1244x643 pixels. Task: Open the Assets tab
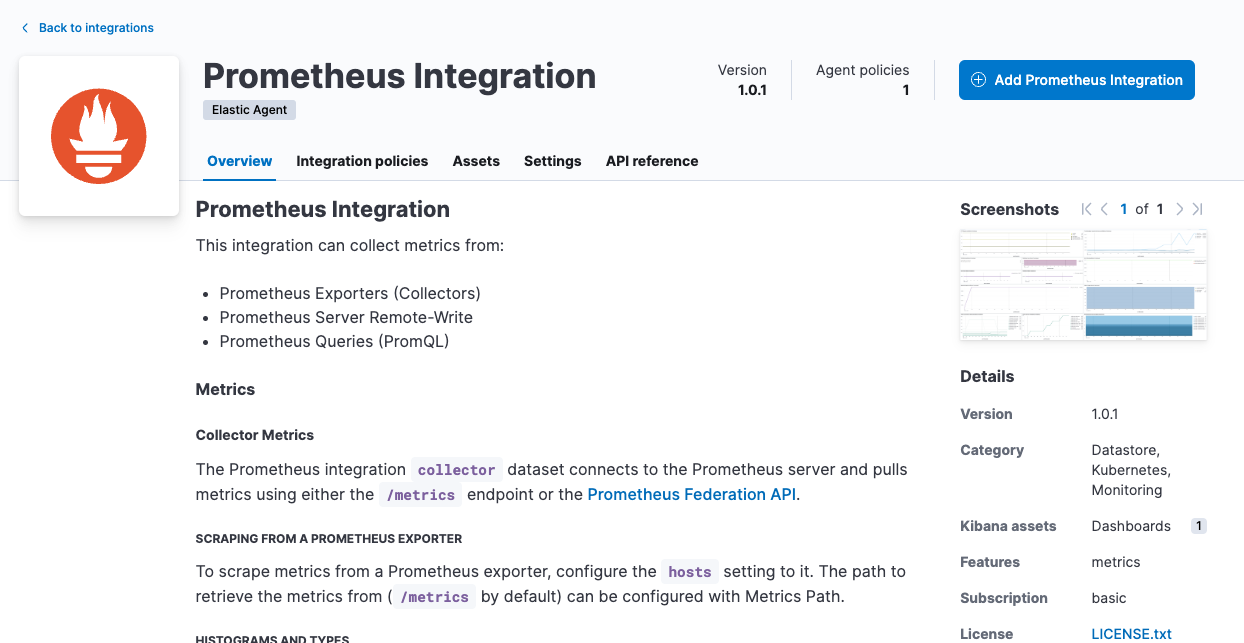(476, 161)
